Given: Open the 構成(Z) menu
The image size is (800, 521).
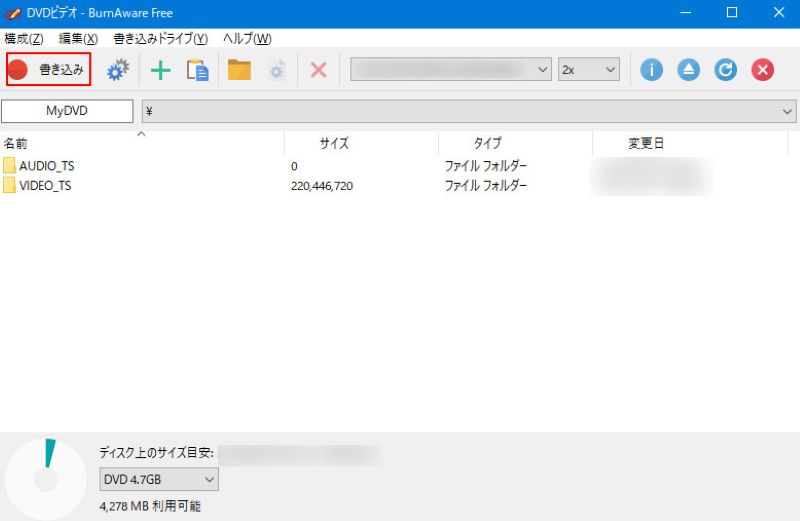Looking at the screenshot, I should 23,39.
